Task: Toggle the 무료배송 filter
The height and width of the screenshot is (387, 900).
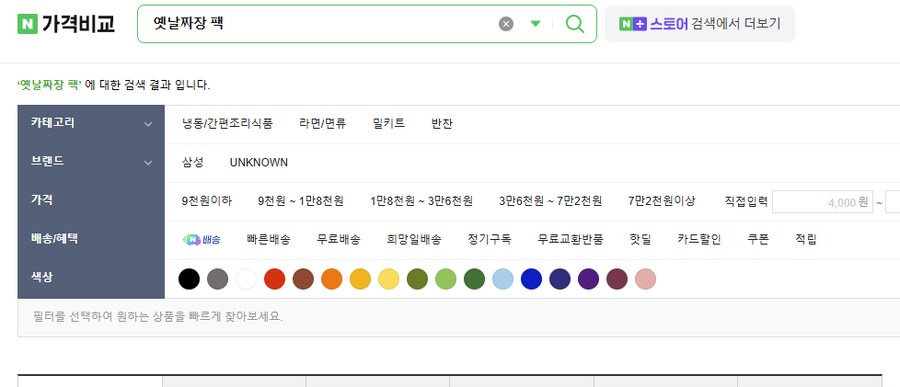Action: pyautogui.click(x=339, y=240)
